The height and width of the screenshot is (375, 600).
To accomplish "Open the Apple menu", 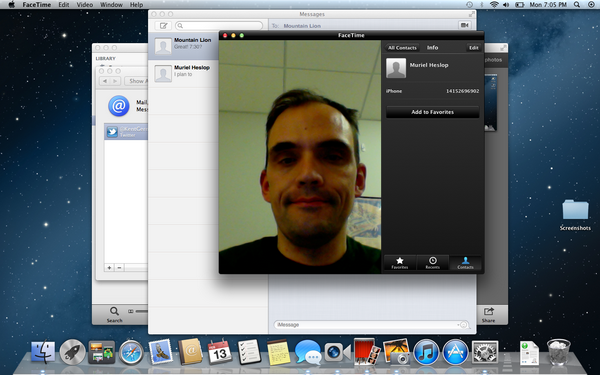I will pyautogui.click(x=11, y=5).
